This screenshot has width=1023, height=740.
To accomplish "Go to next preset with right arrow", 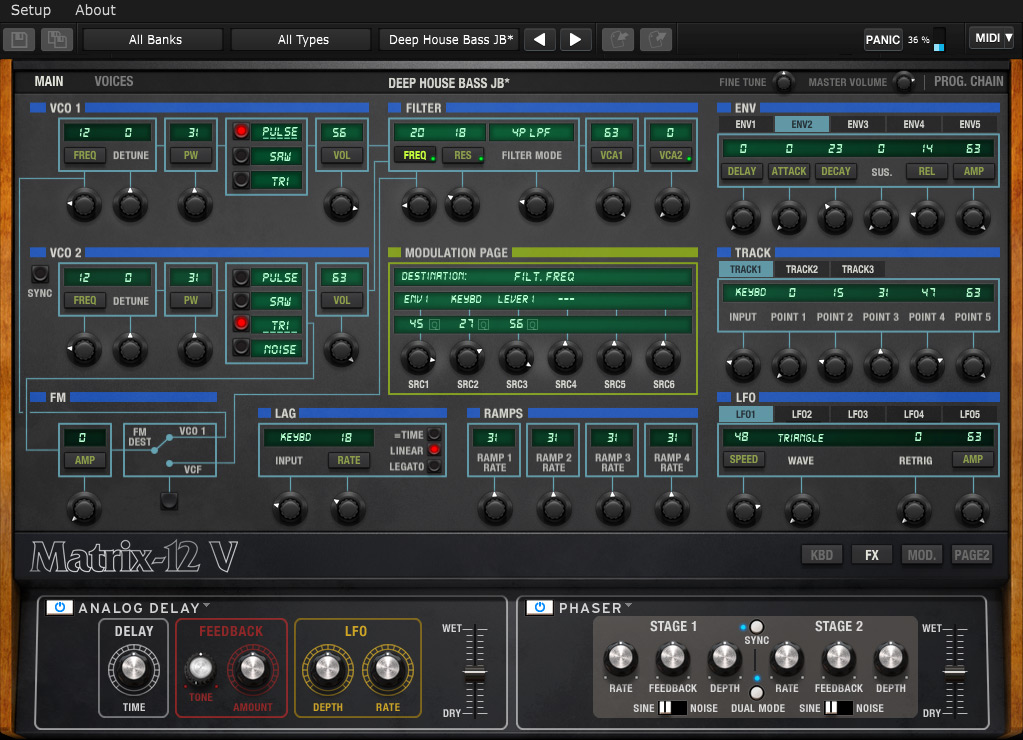I will [x=575, y=40].
